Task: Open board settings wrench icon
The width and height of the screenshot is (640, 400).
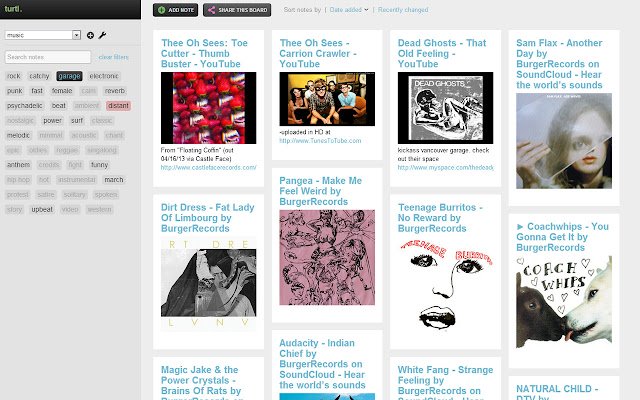Action: click(102, 36)
